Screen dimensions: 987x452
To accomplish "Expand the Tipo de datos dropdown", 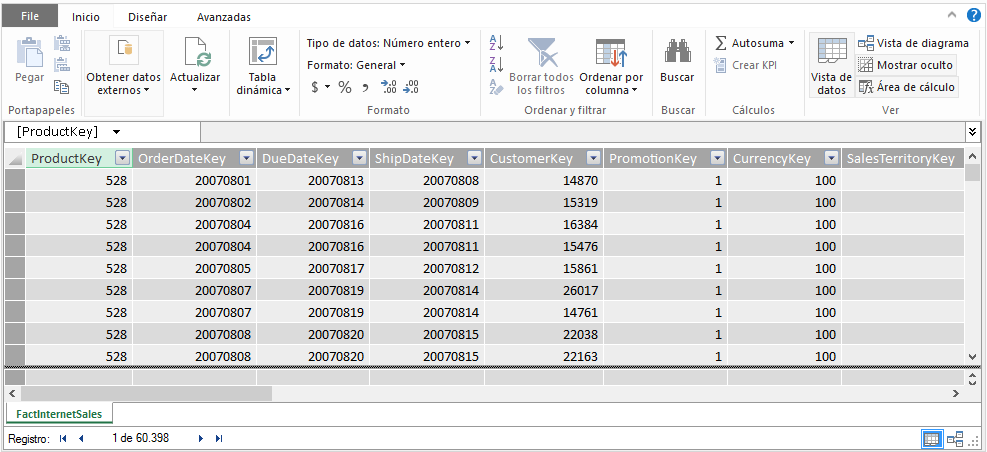I will pyautogui.click(x=389, y=43).
